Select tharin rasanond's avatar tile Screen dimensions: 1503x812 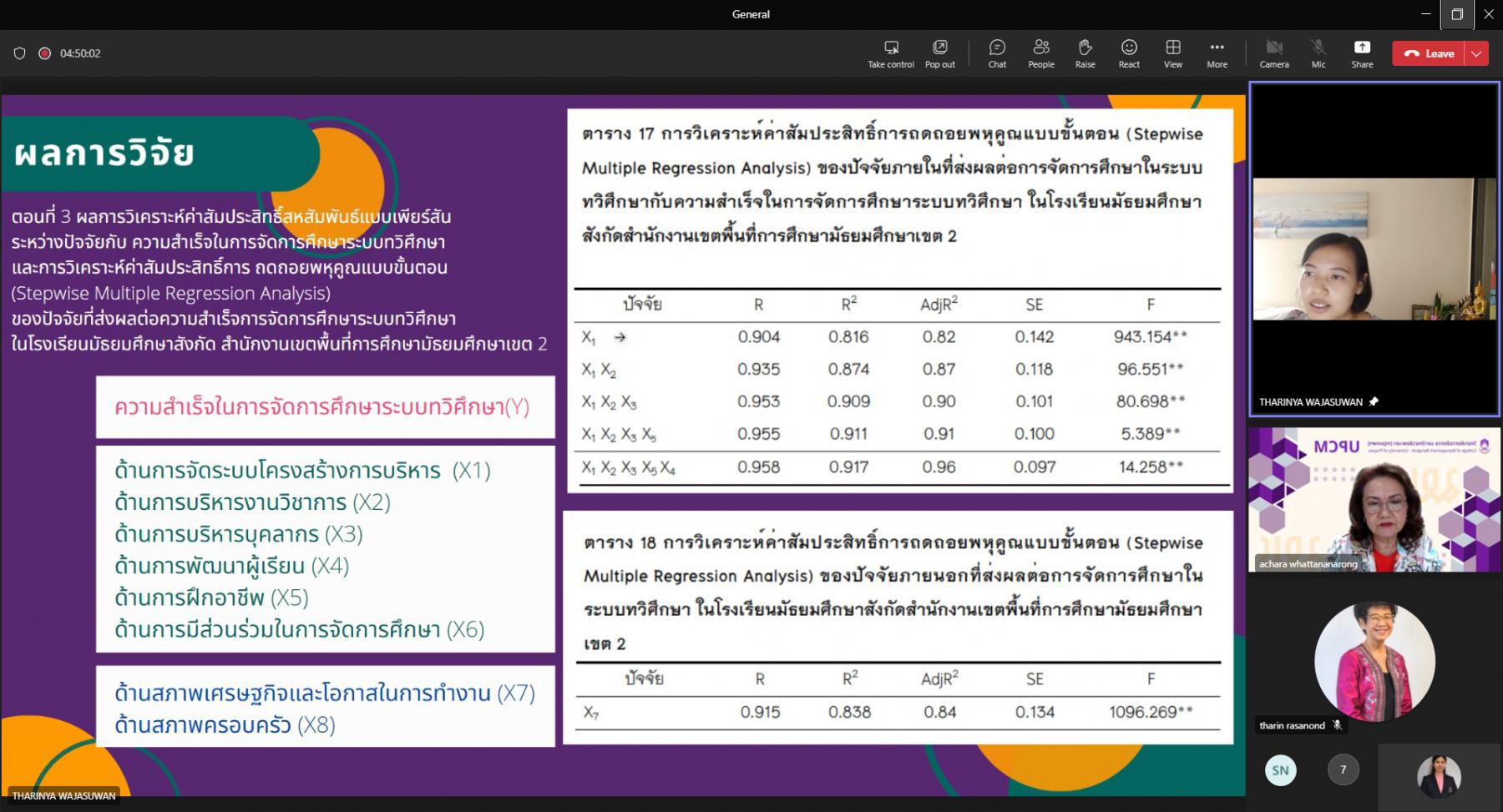1374,662
